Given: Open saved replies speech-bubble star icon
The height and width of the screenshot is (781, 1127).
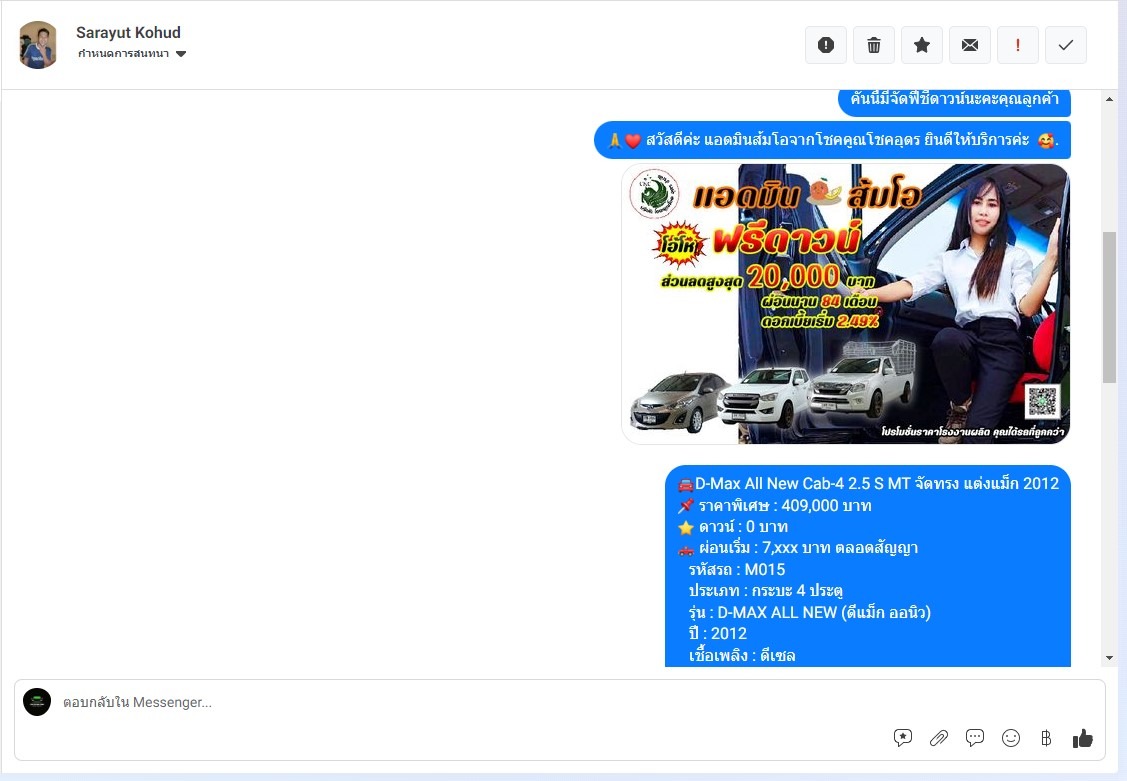Looking at the screenshot, I should [x=903, y=738].
